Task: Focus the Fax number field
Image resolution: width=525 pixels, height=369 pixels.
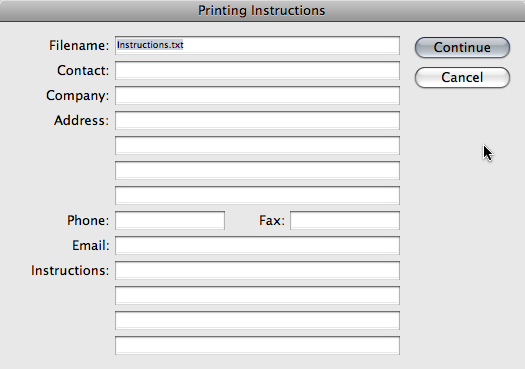Action: [x=345, y=220]
